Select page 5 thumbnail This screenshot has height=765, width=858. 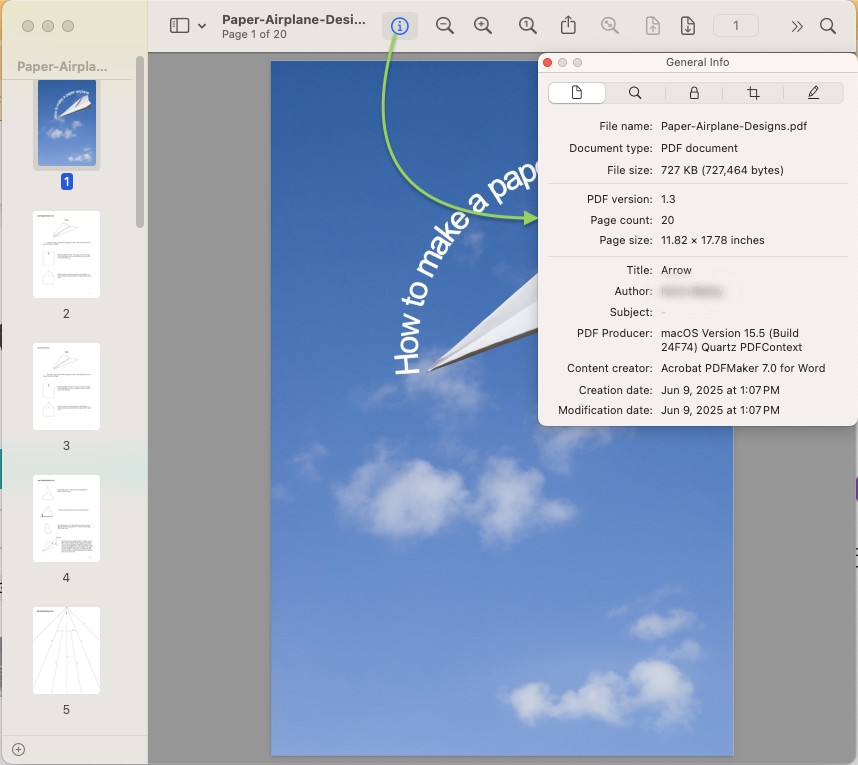coord(66,650)
